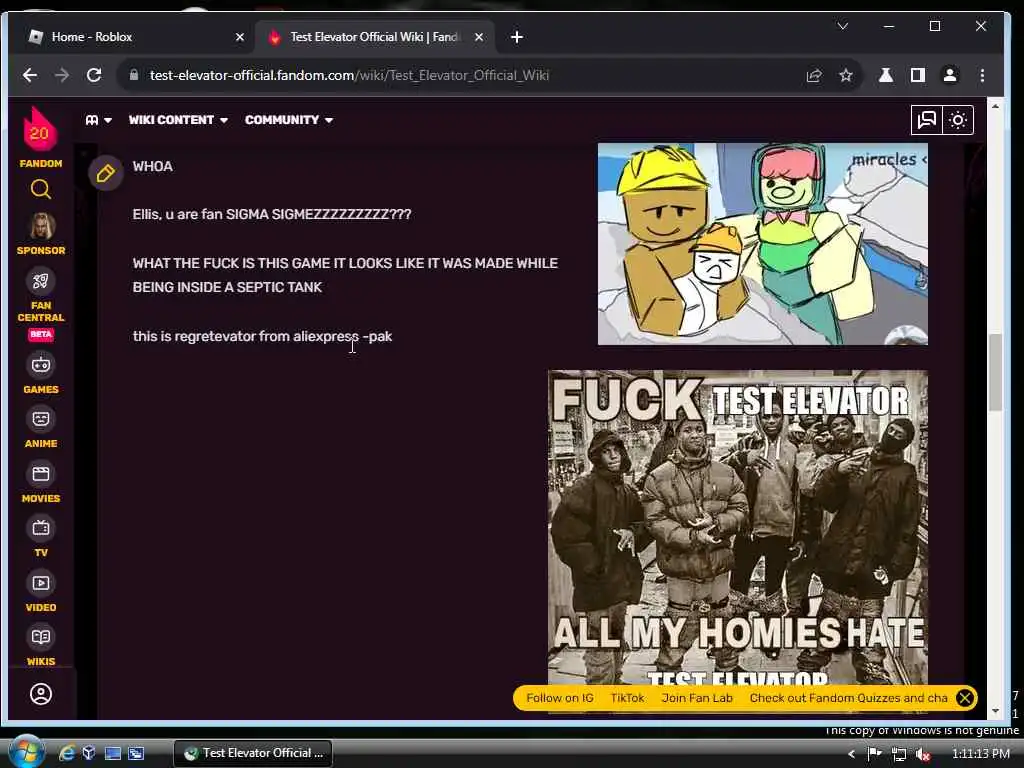1024x768 pixels.
Task: Click the Join Fan Lab link
Action: tap(697, 697)
